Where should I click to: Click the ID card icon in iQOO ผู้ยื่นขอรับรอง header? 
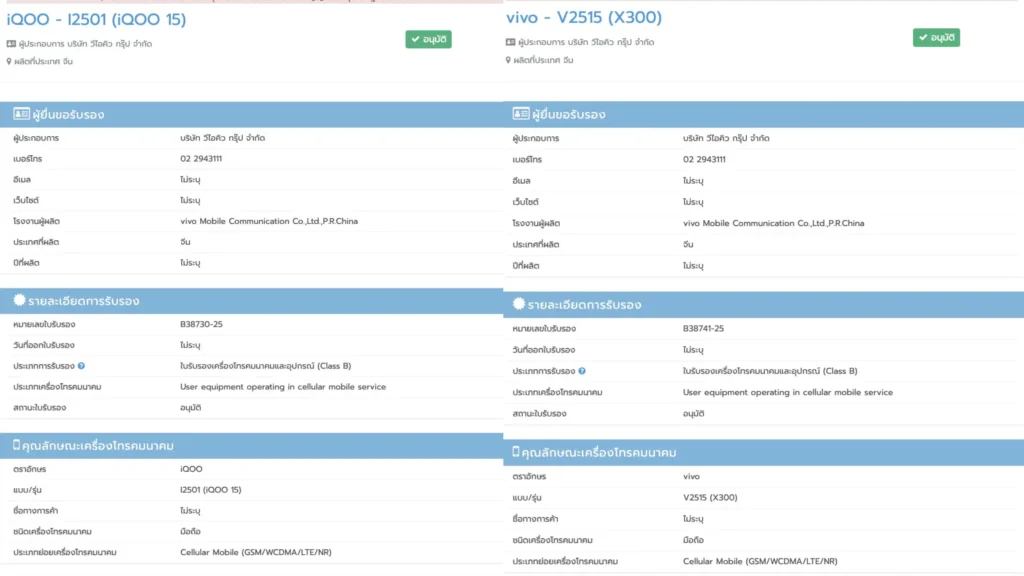(19, 114)
